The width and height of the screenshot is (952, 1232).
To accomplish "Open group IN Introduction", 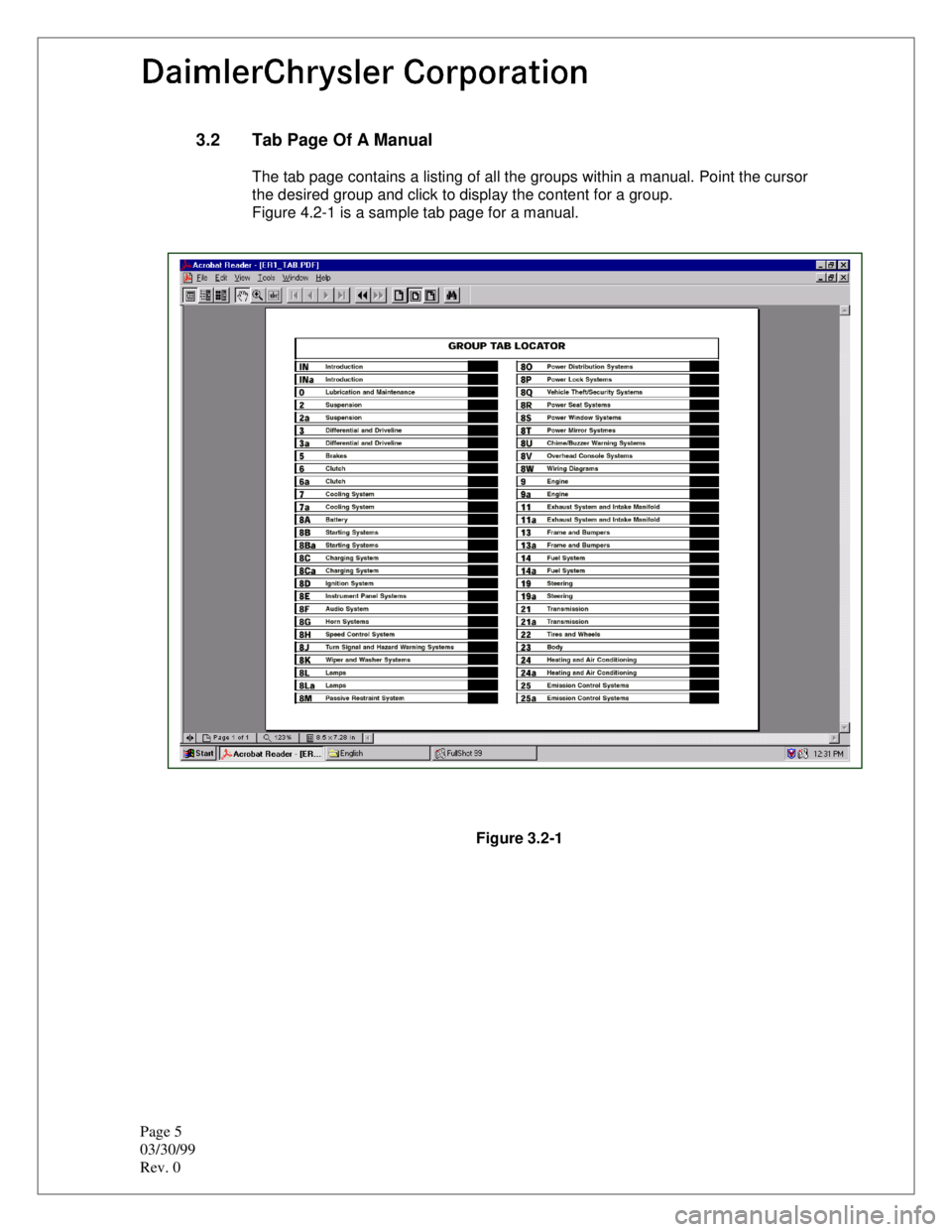I will [397, 367].
